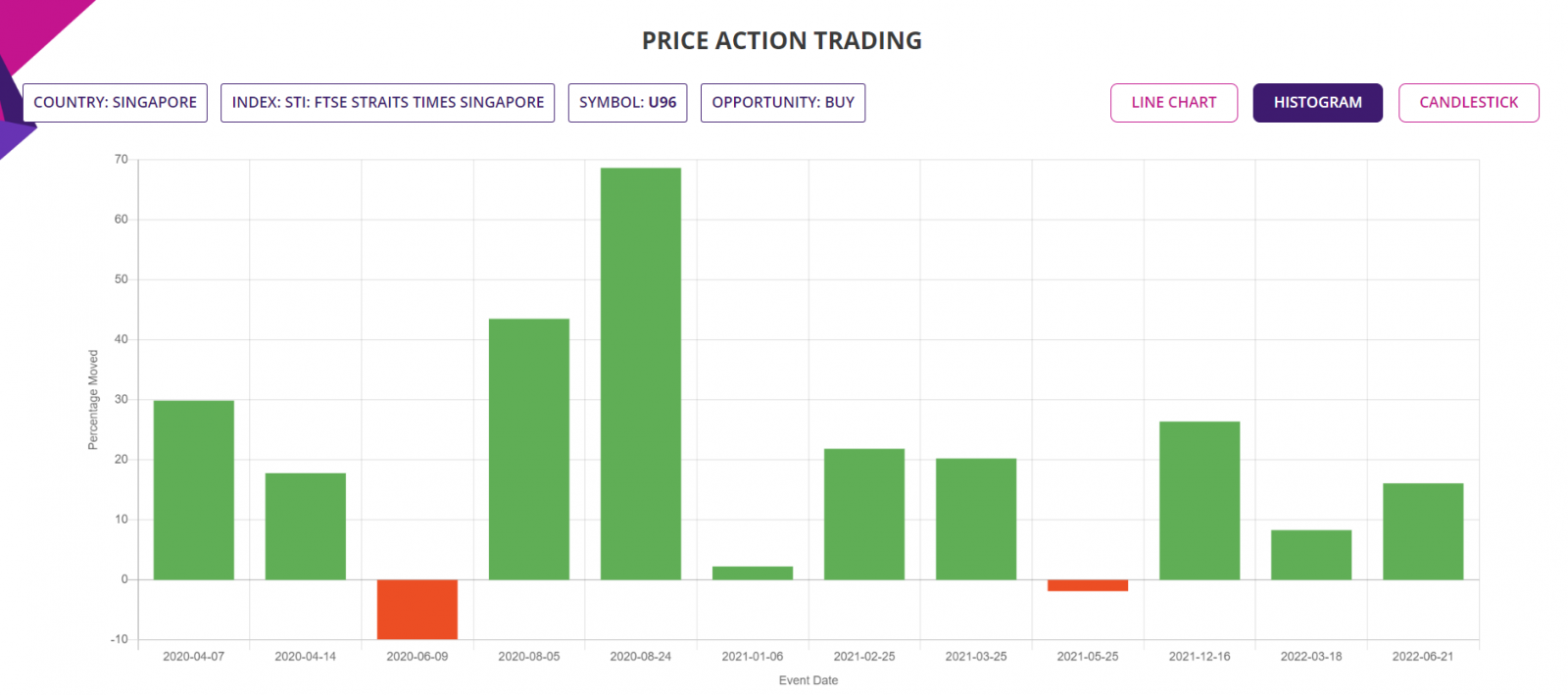This screenshot has height=695, width=1568.
Task: Click the Percentage Moved axis title
Action: [x=93, y=400]
